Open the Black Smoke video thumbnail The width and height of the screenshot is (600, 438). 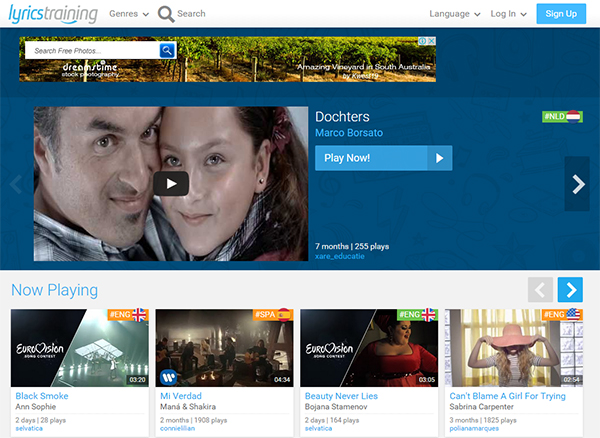(x=80, y=347)
